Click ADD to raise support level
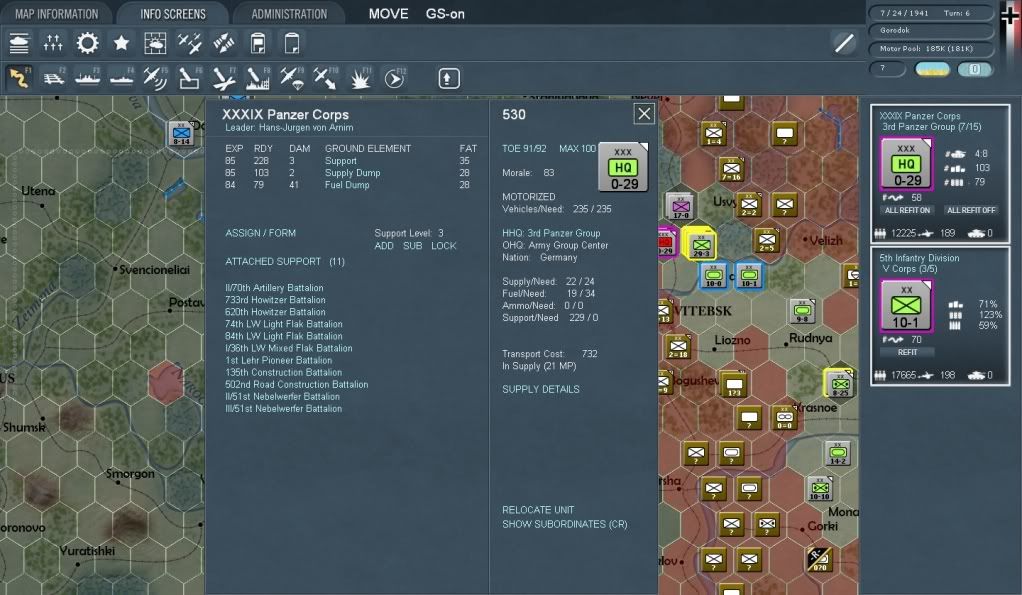The height and width of the screenshot is (595, 1022). [x=384, y=246]
